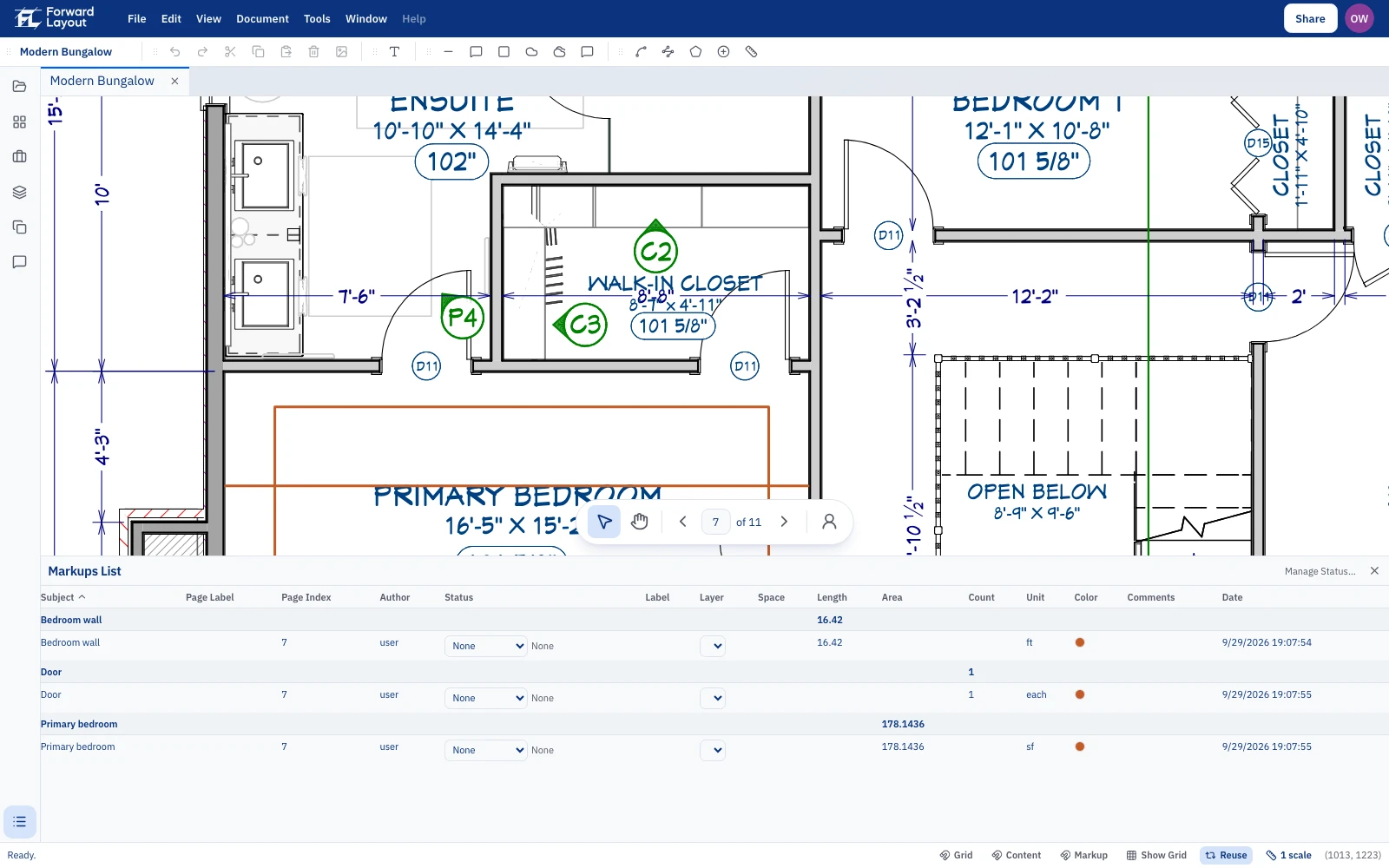Open the Document menu

click(x=262, y=19)
